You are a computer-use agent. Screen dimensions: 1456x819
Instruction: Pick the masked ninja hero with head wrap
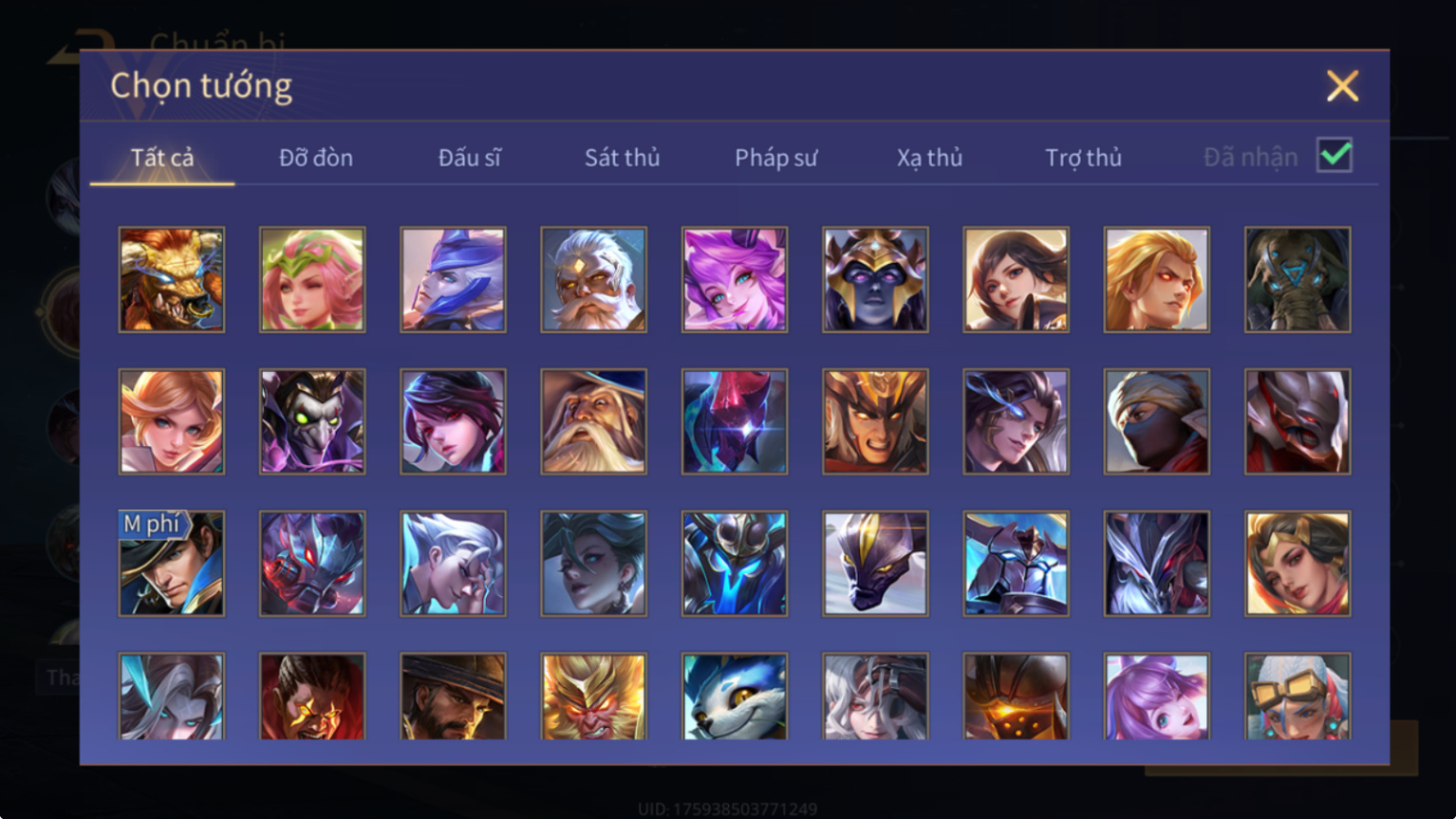tap(1157, 421)
